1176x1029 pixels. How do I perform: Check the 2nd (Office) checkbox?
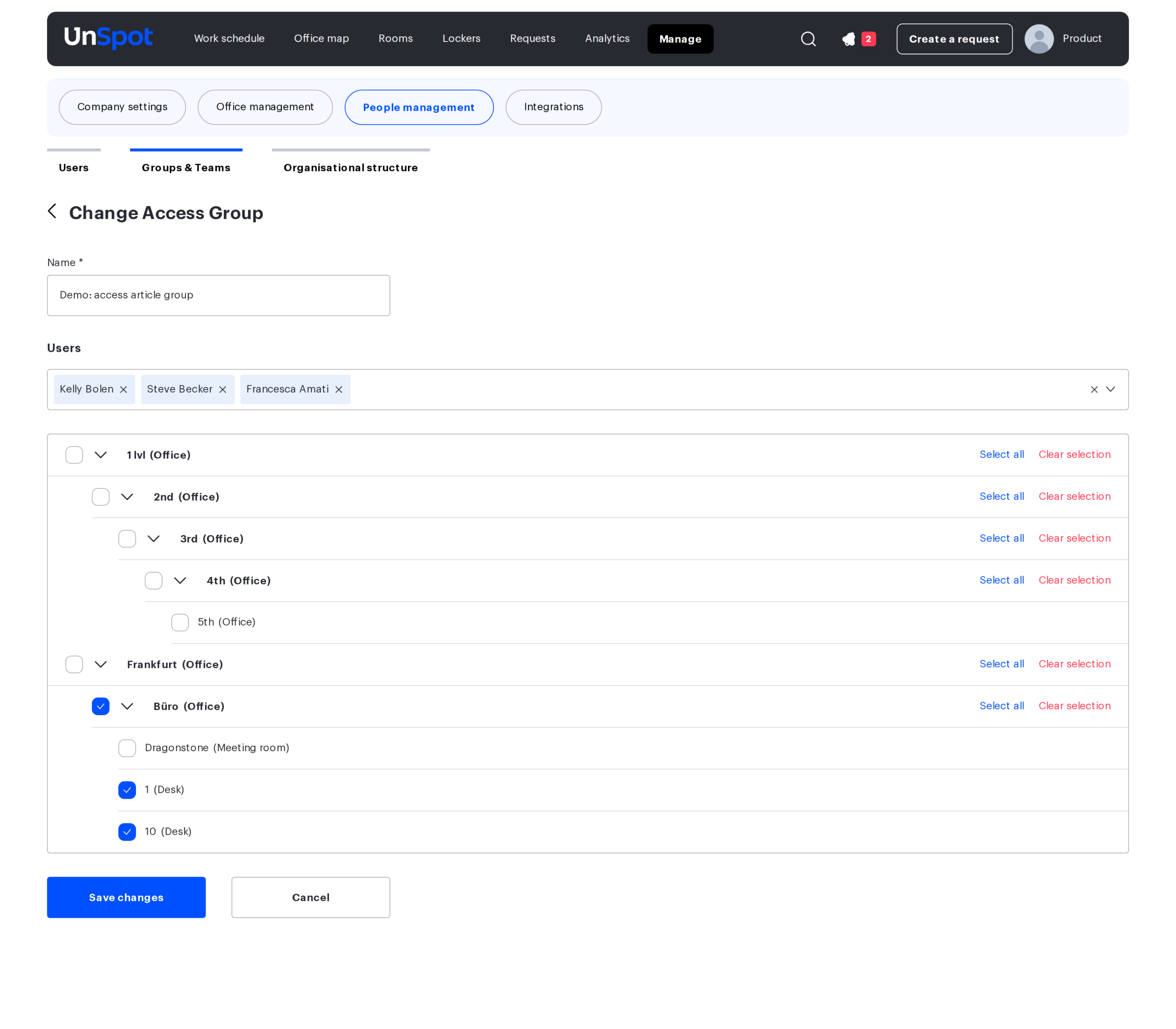coord(101,497)
